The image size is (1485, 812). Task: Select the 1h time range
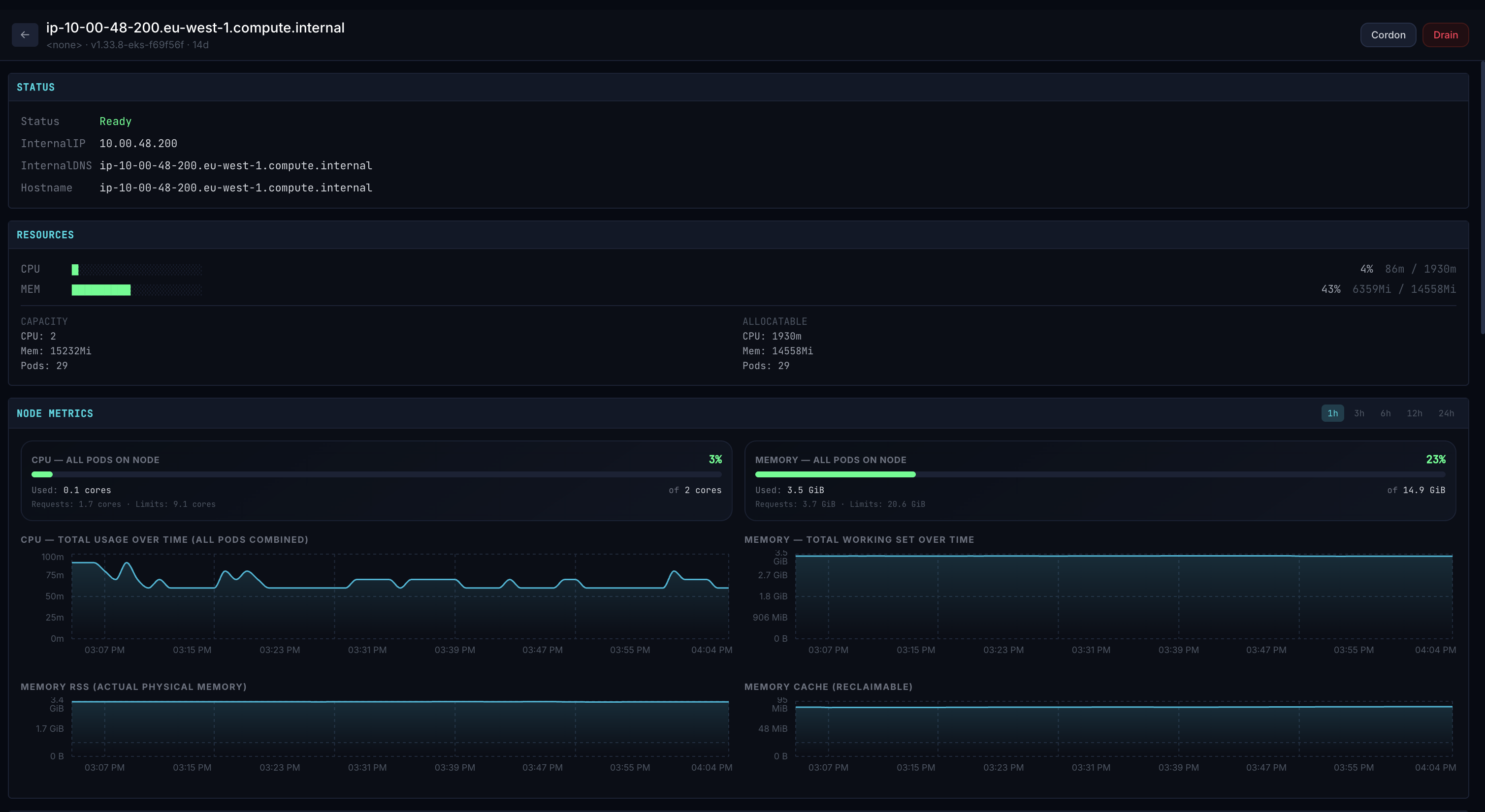[1332, 413]
